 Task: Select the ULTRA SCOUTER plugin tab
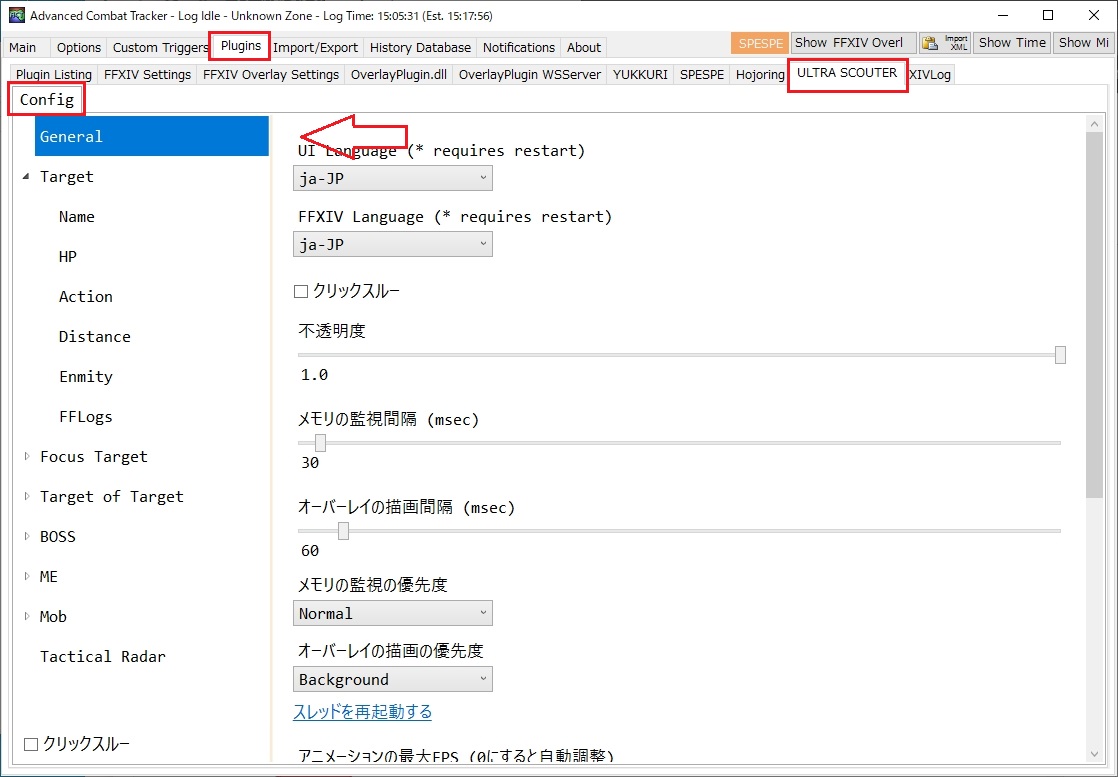[847, 73]
